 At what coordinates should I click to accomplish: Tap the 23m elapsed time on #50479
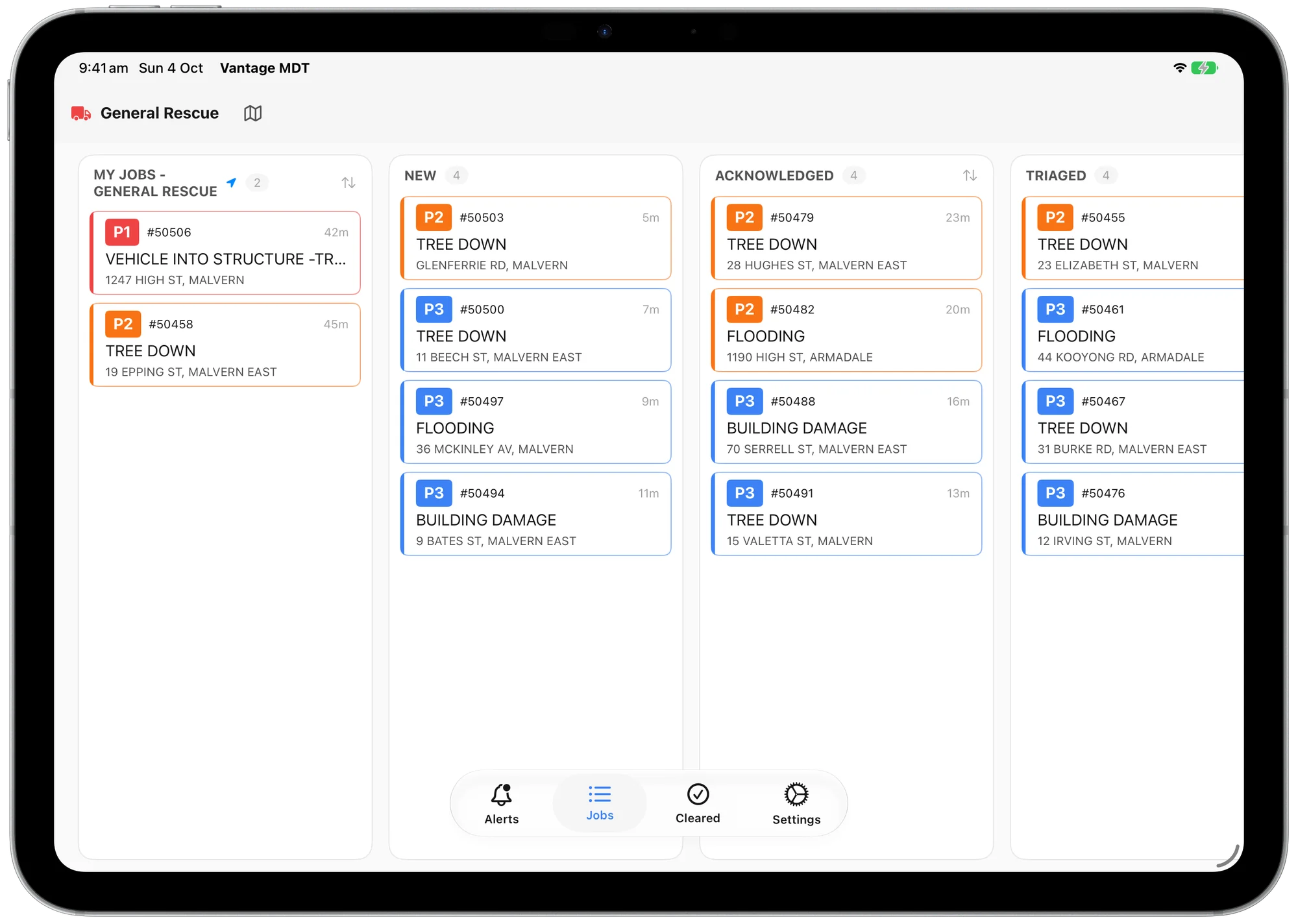pos(958,218)
